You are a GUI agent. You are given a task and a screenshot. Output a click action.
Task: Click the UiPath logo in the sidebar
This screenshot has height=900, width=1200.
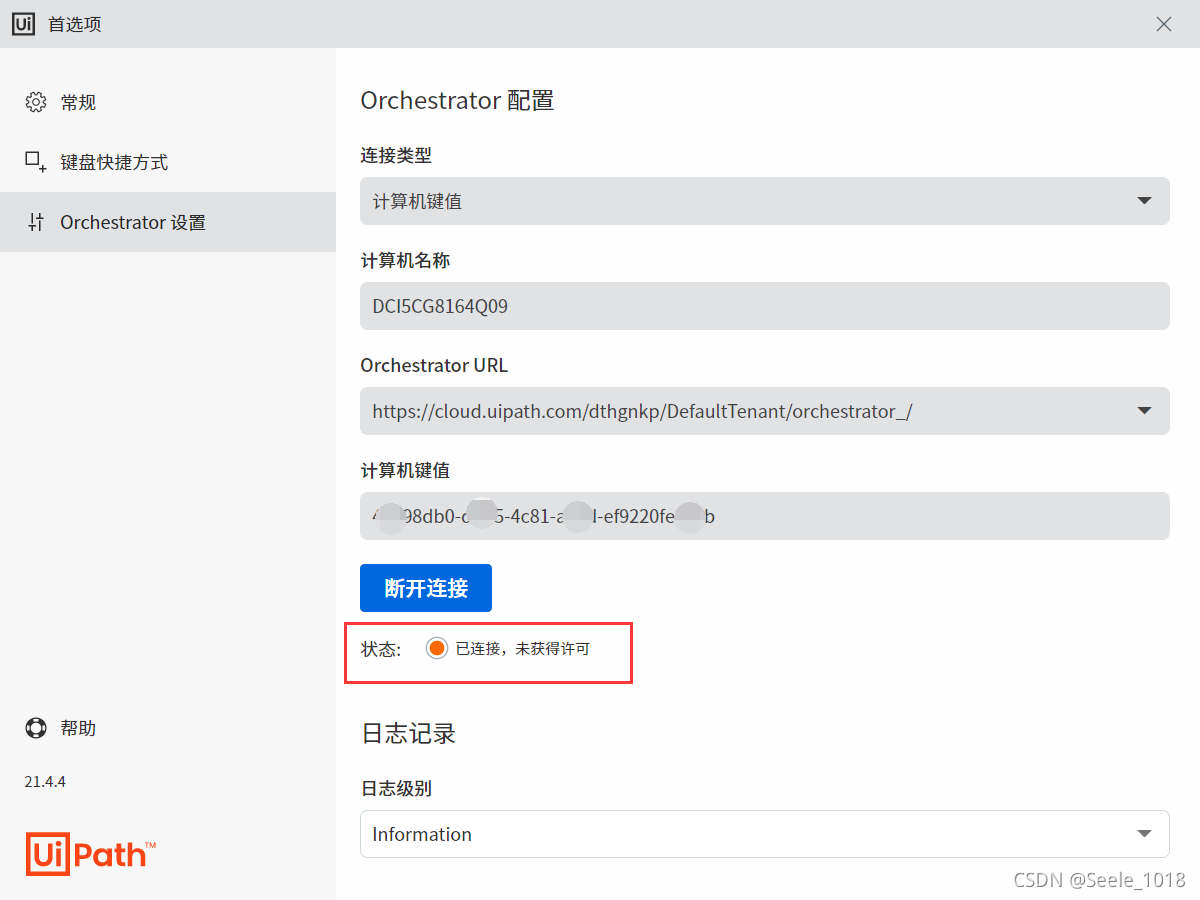(x=91, y=853)
